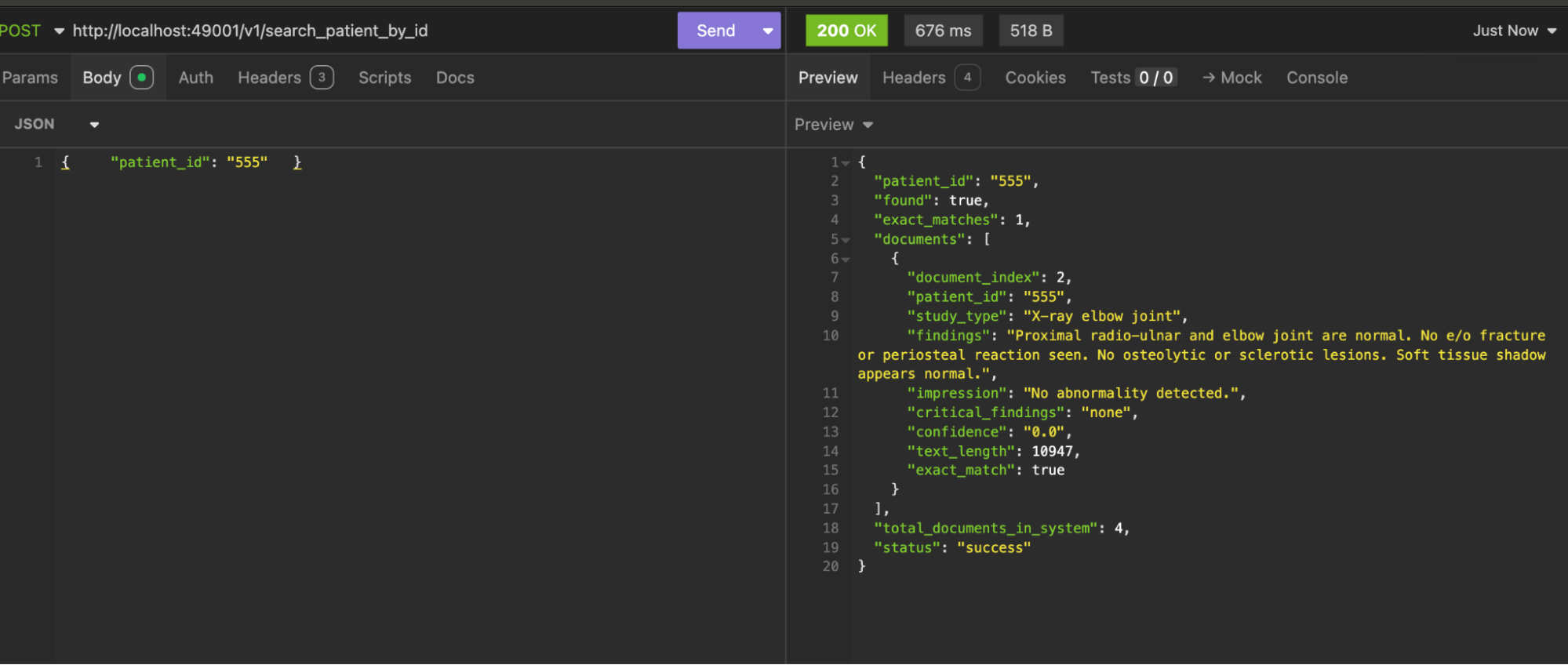1568x665 pixels.
Task: Open the Console tab
Action: tap(1317, 78)
